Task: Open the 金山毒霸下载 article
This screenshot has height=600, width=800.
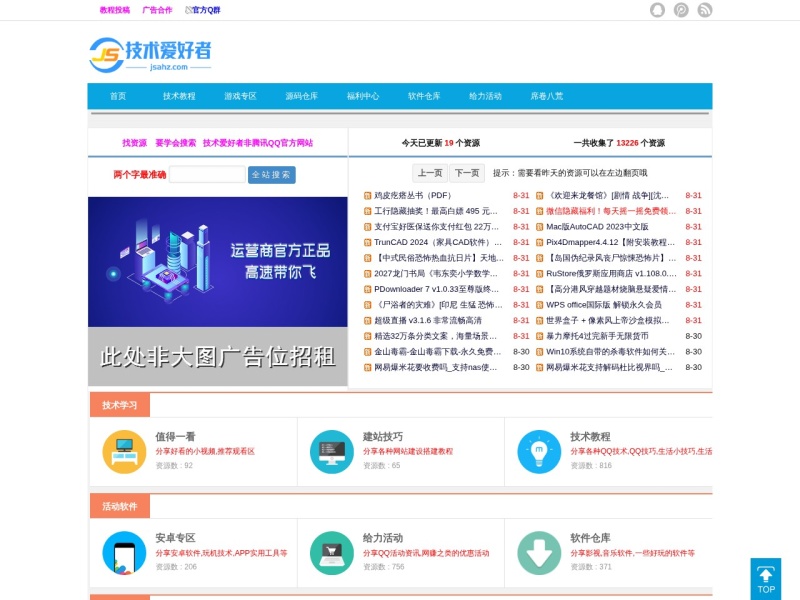Action: coord(437,352)
